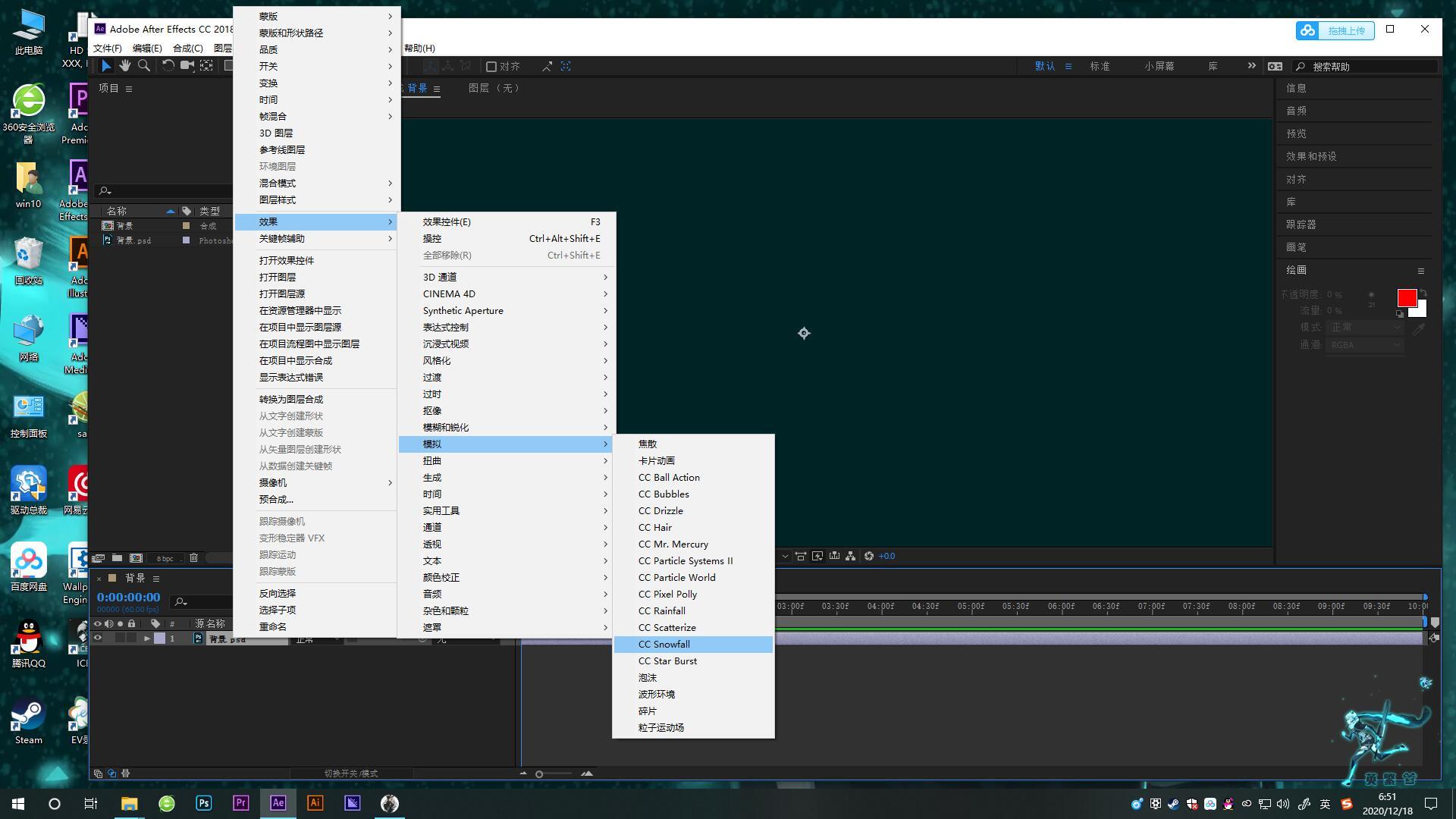Click the delete trash icon in project panel
The image size is (1456, 819).
[x=193, y=557]
